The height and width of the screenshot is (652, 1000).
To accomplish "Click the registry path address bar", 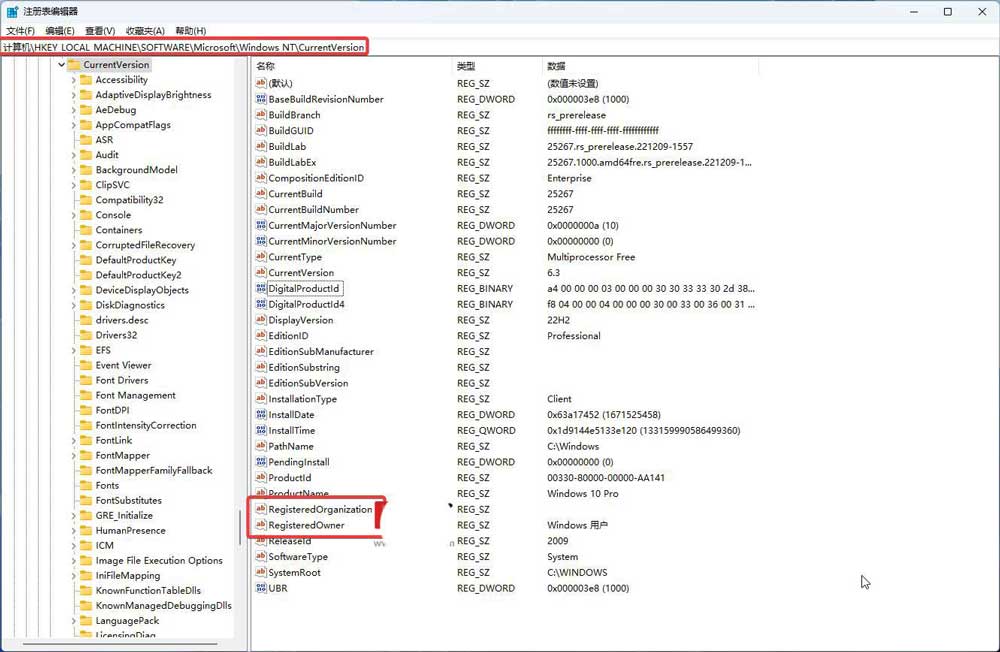I will click(x=500, y=47).
